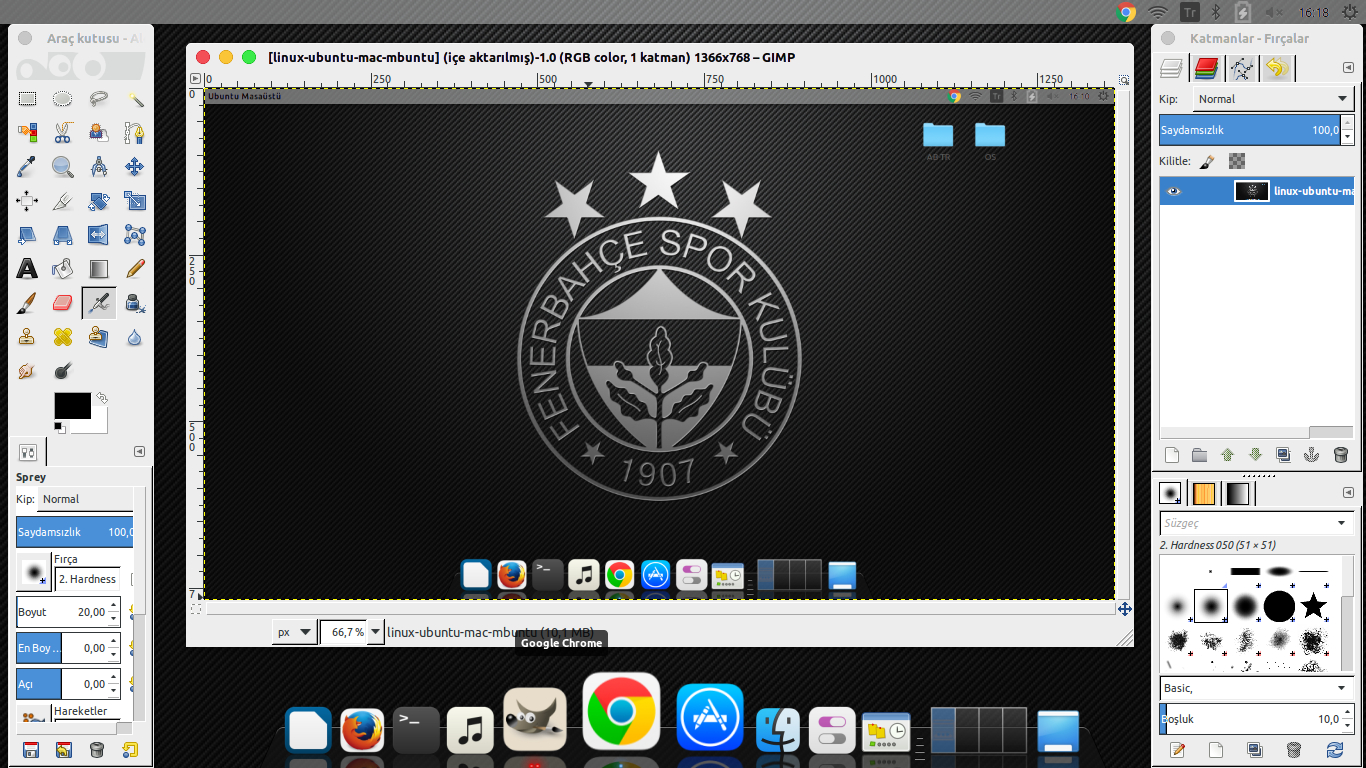This screenshot has height=768, width=1366.
Task: Open the Sprey tool Kip mode dropdown
Action: 86,499
